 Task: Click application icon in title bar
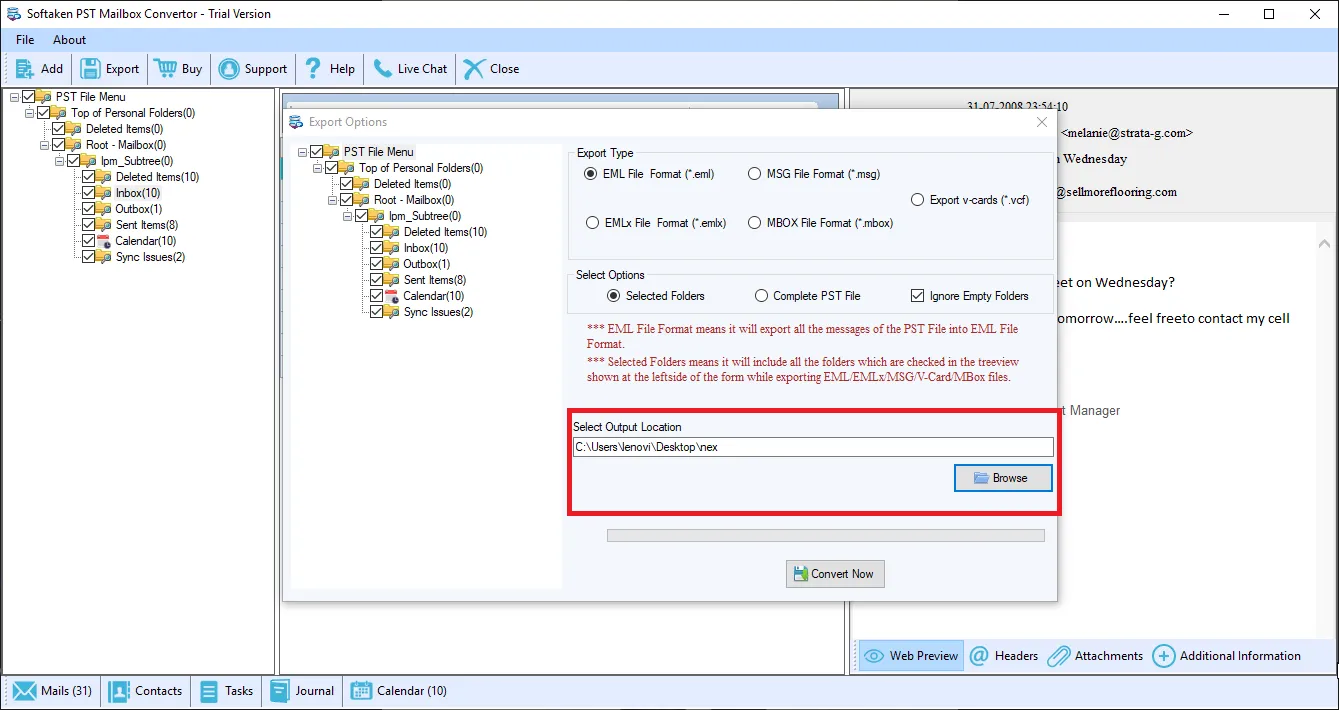pos(14,14)
